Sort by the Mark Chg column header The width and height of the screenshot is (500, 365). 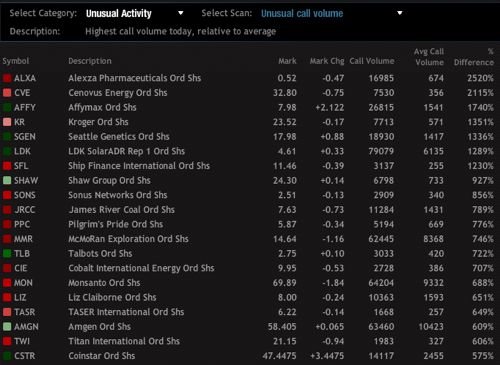[327, 61]
